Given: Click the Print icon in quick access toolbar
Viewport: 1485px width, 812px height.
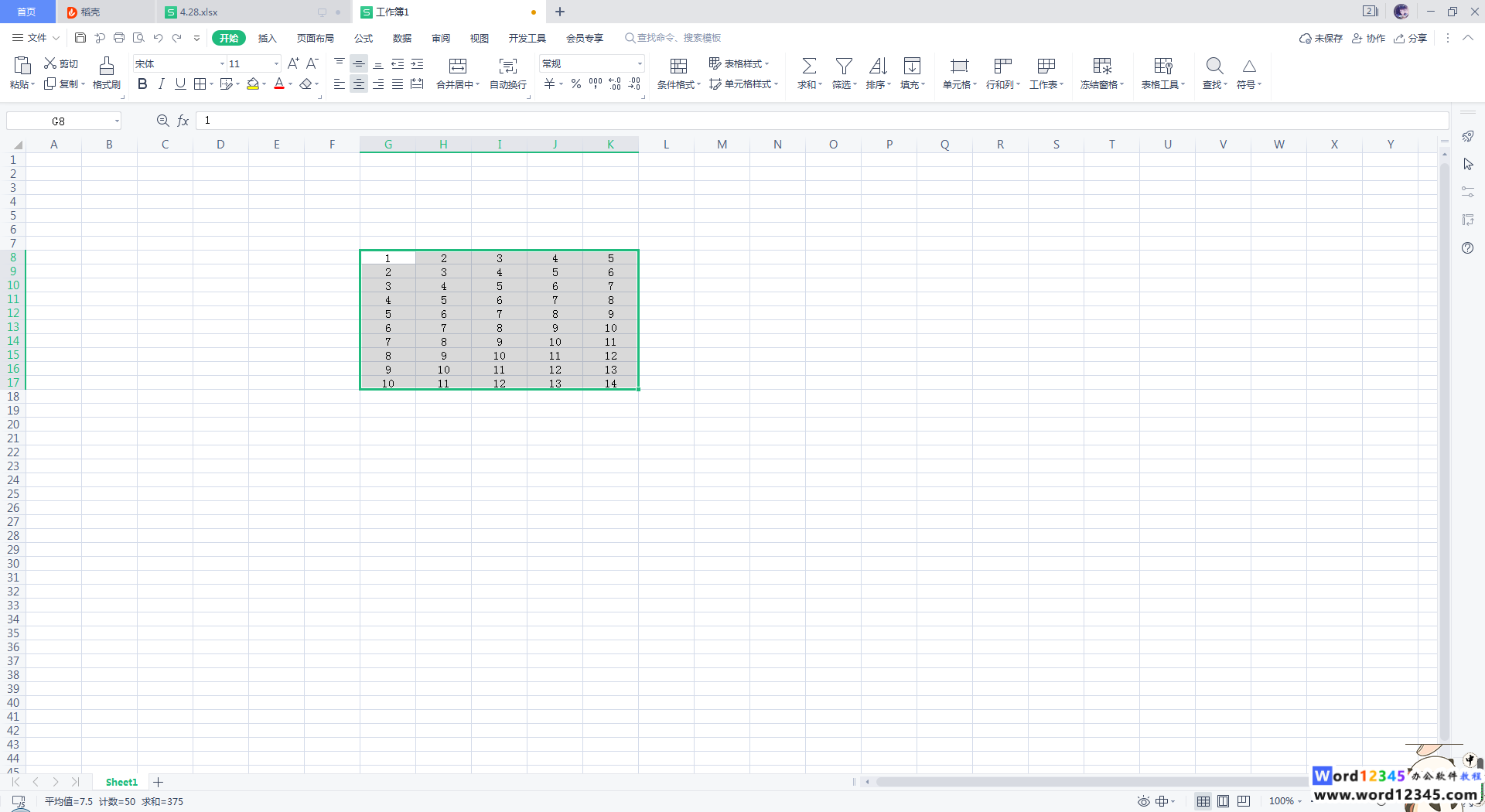Looking at the screenshot, I should (119, 38).
